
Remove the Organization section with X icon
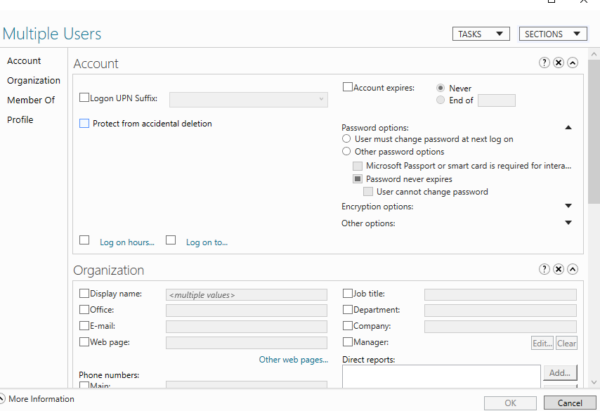click(558, 270)
